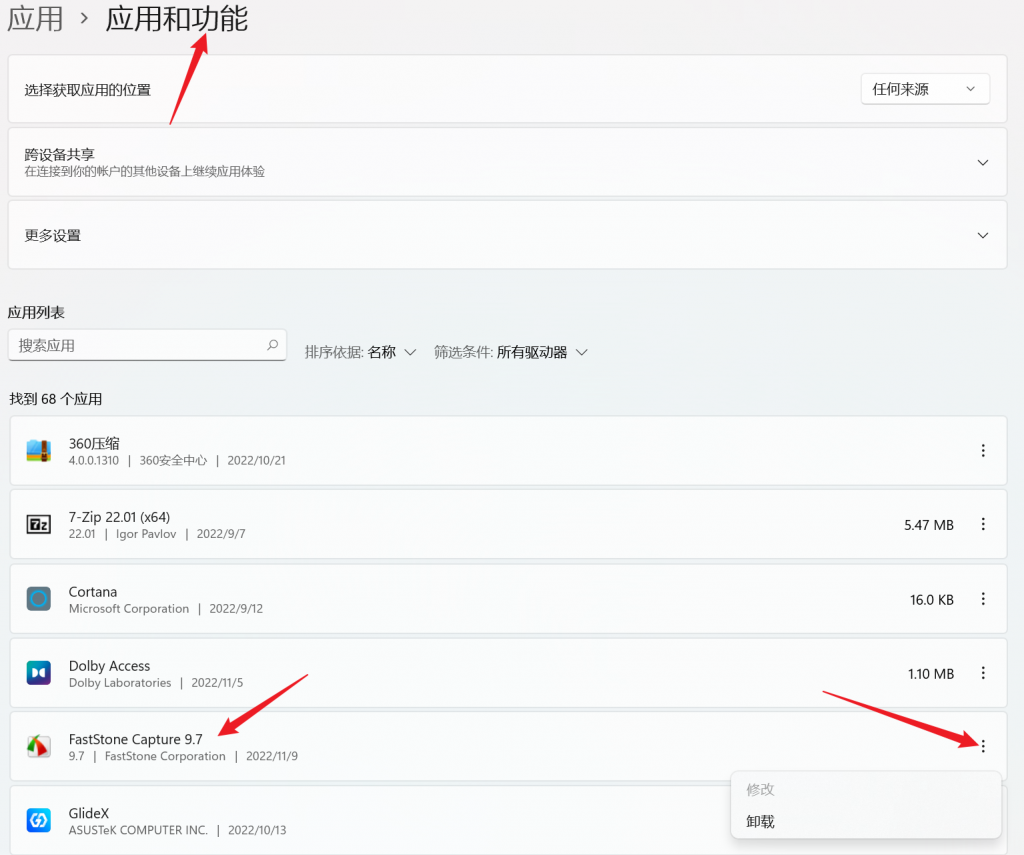Select the Cortana app name
The image size is (1024, 855).
(93, 592)
